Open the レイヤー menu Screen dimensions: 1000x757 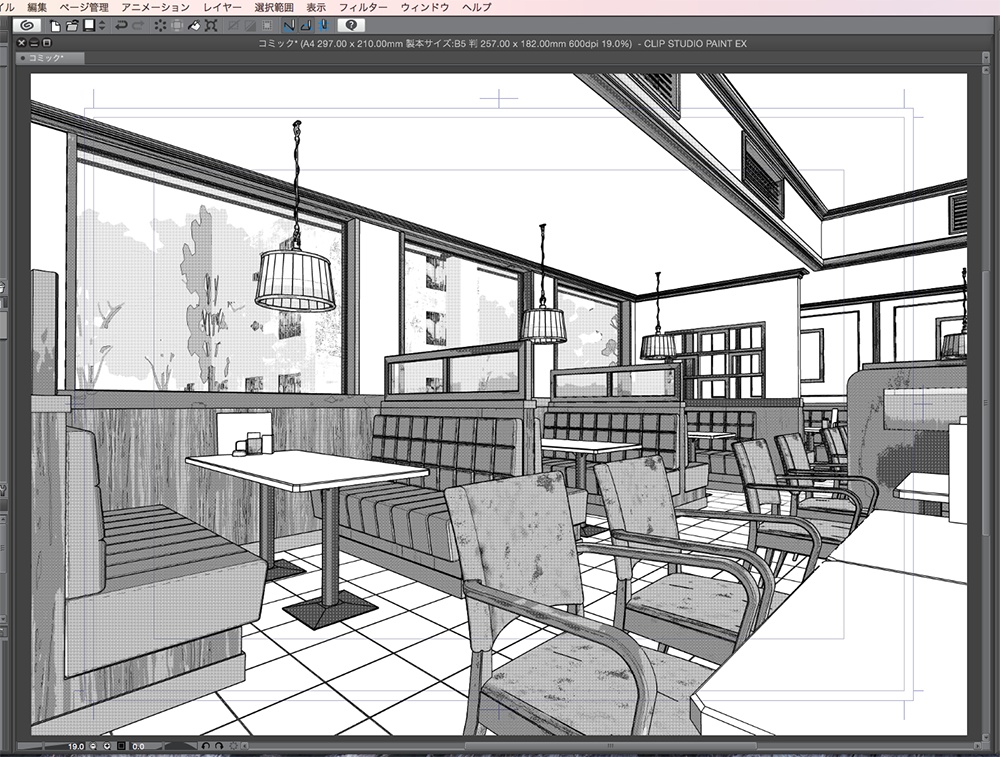(222, 8)
